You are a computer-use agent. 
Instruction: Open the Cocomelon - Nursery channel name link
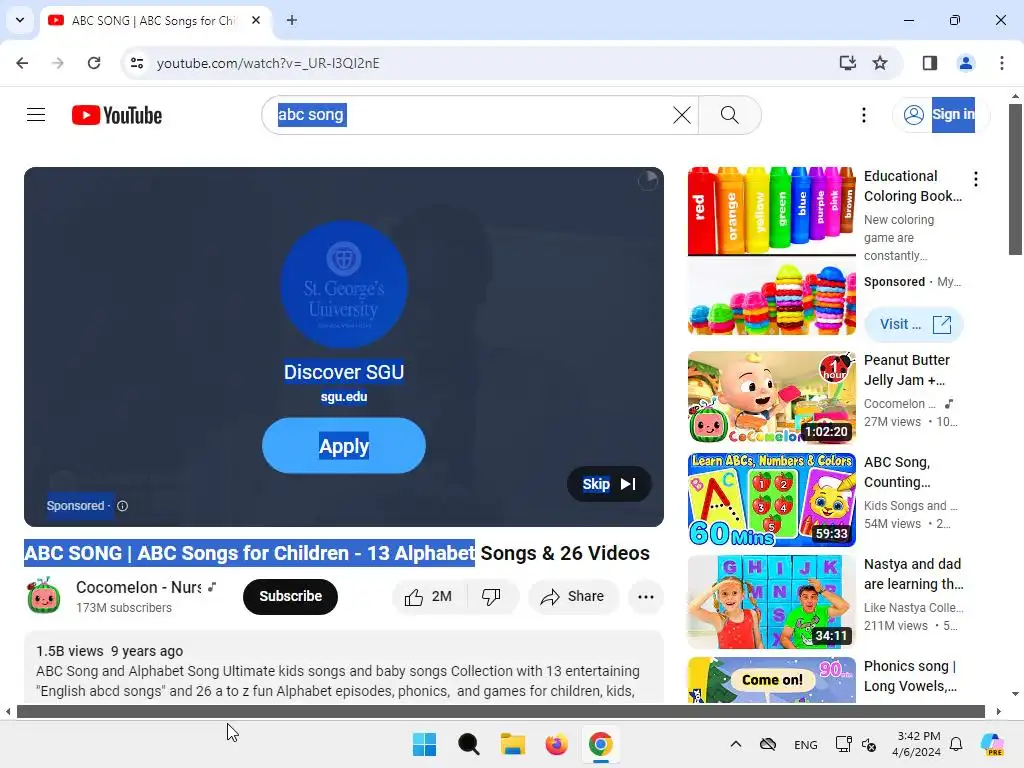[x=139, y=587]
